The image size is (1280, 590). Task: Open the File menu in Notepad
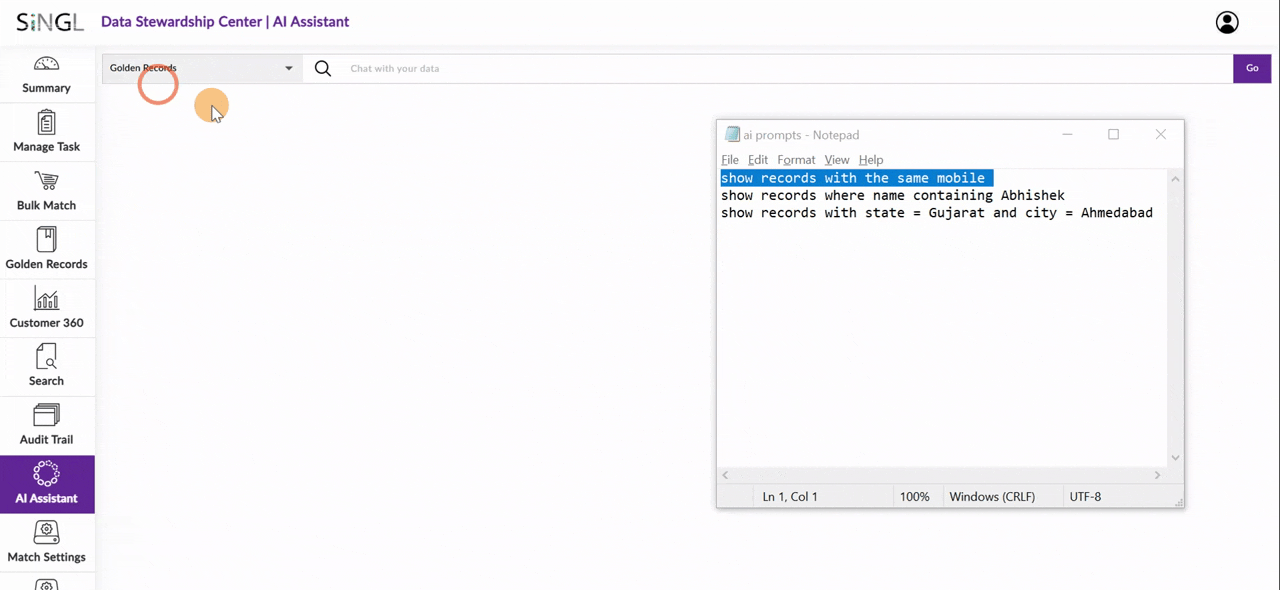tap(730, 159)
